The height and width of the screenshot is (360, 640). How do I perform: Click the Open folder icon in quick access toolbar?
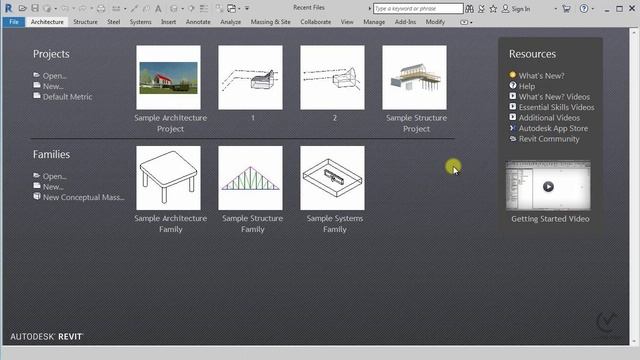22,8
